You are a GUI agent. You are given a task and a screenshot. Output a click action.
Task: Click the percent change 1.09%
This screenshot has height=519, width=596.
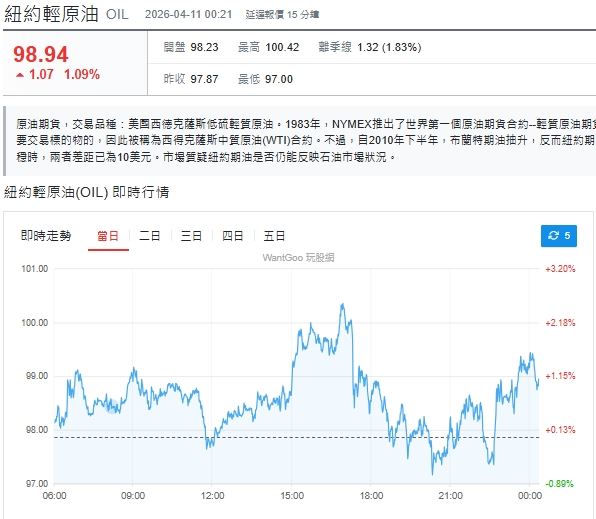click(82, 74)
